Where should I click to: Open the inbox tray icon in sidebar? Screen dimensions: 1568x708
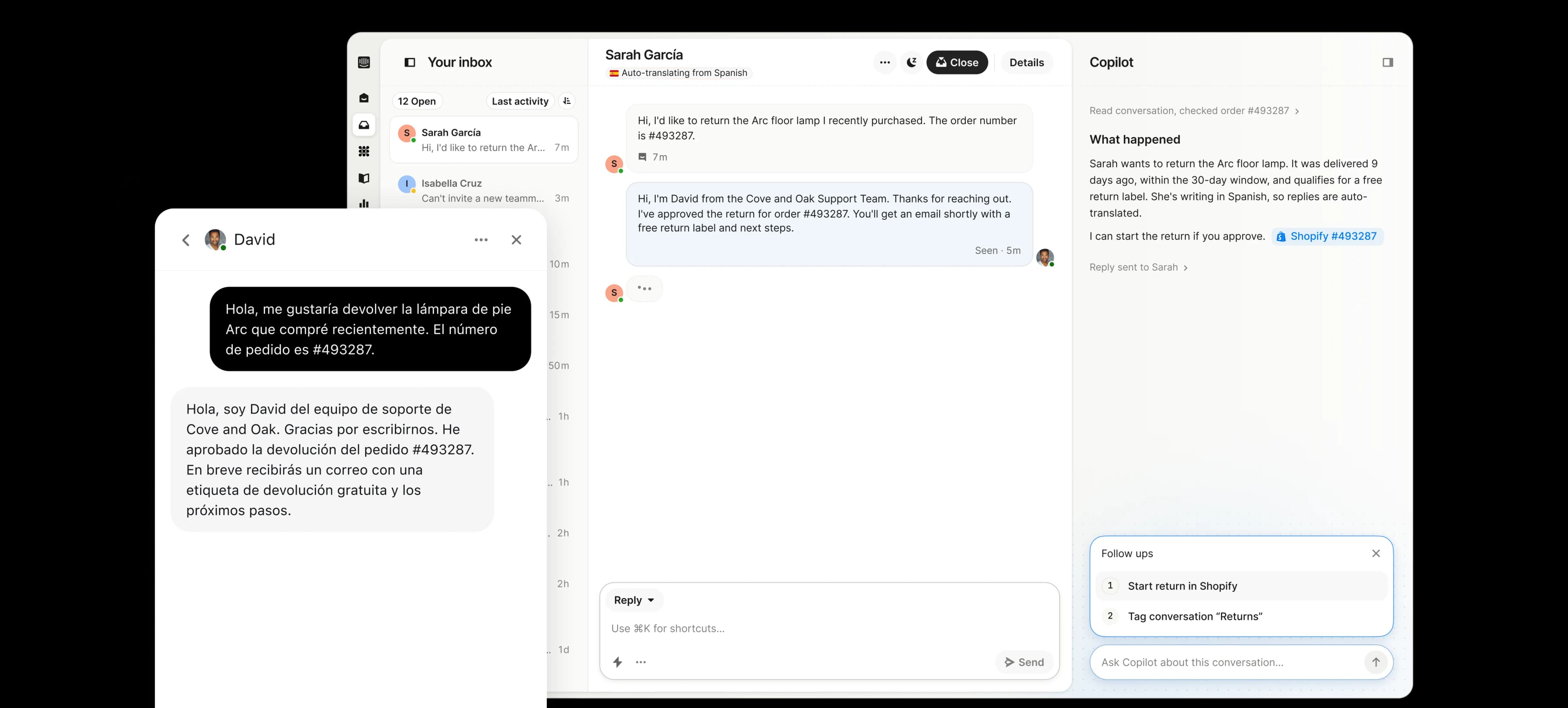[364, 125]
